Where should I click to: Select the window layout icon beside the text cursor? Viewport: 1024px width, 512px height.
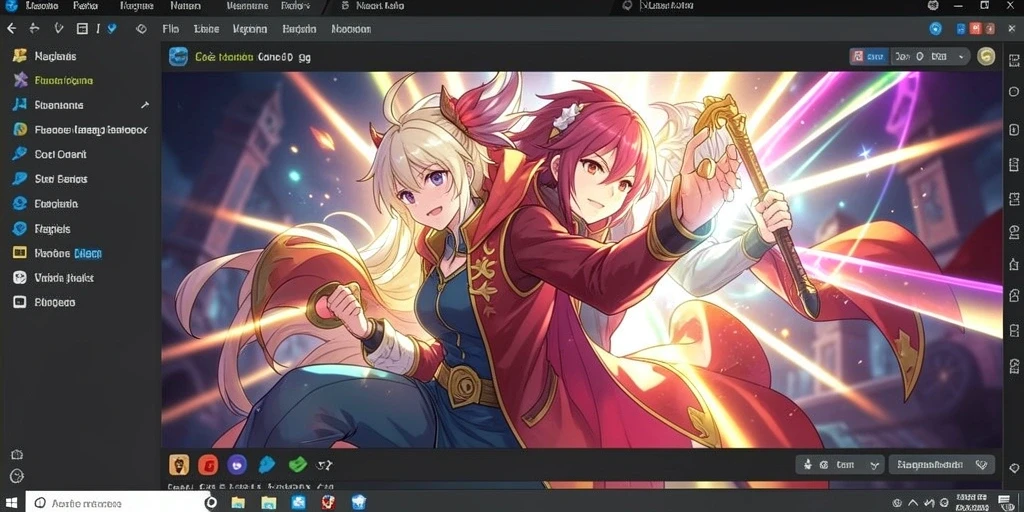pos(82,29)
